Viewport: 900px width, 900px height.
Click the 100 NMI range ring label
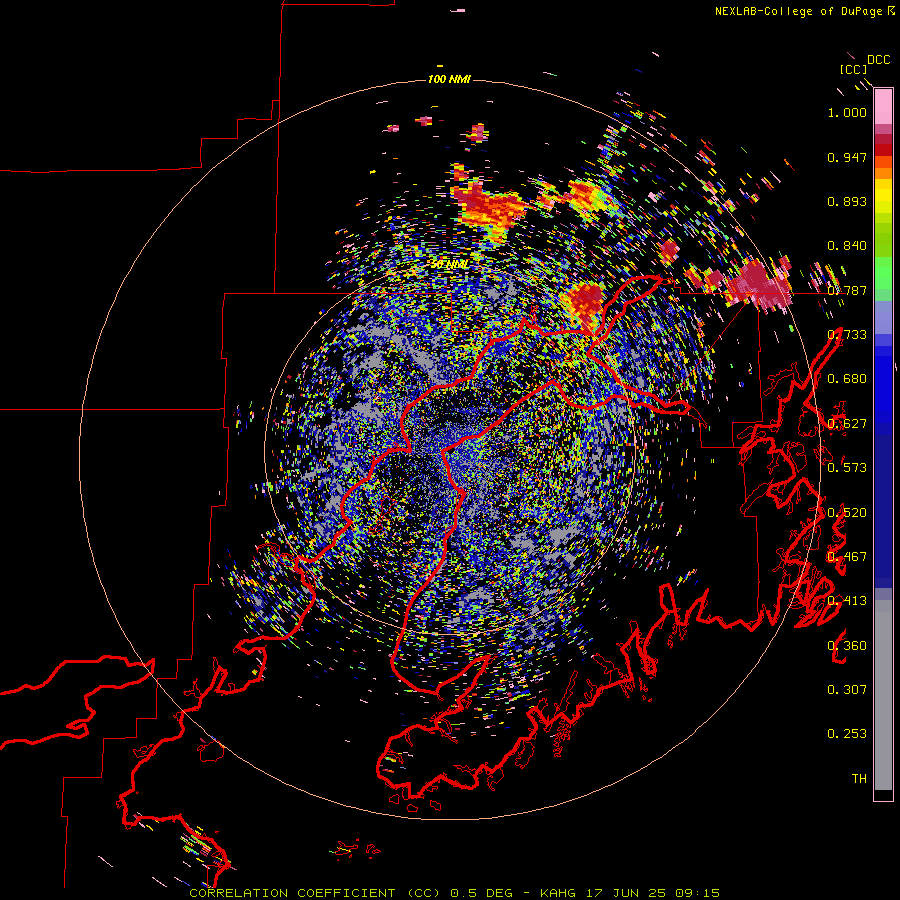pyautogui.click(x=449, y=79)
